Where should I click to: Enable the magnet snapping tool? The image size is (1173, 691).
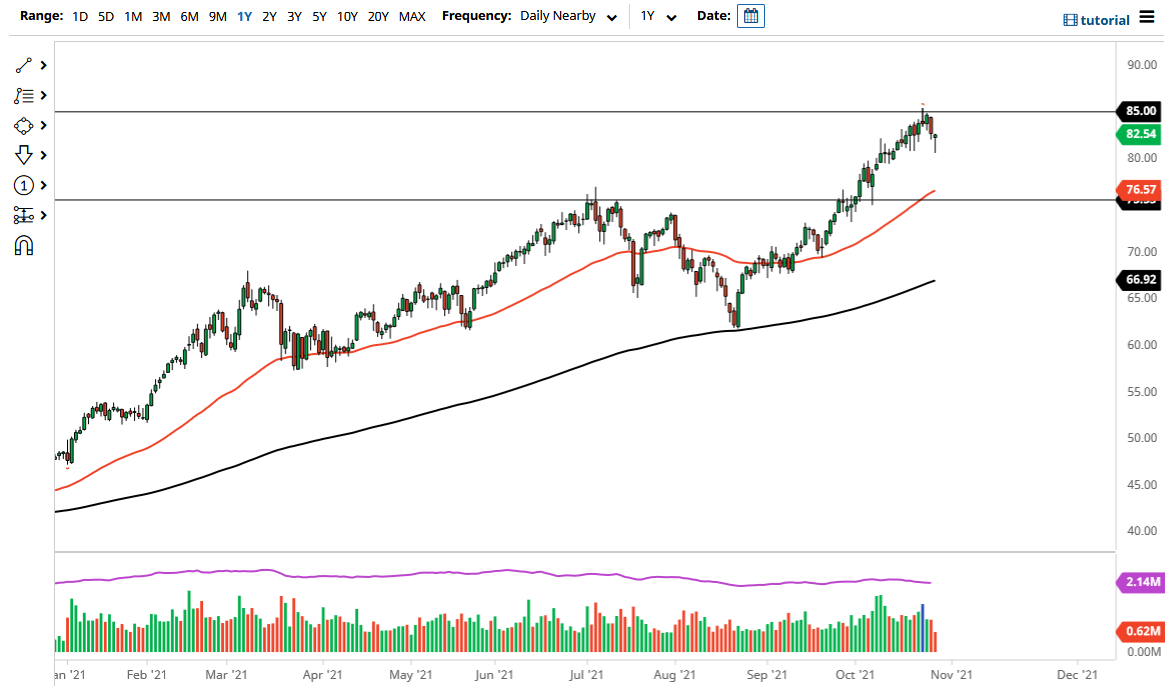(23, 245)
